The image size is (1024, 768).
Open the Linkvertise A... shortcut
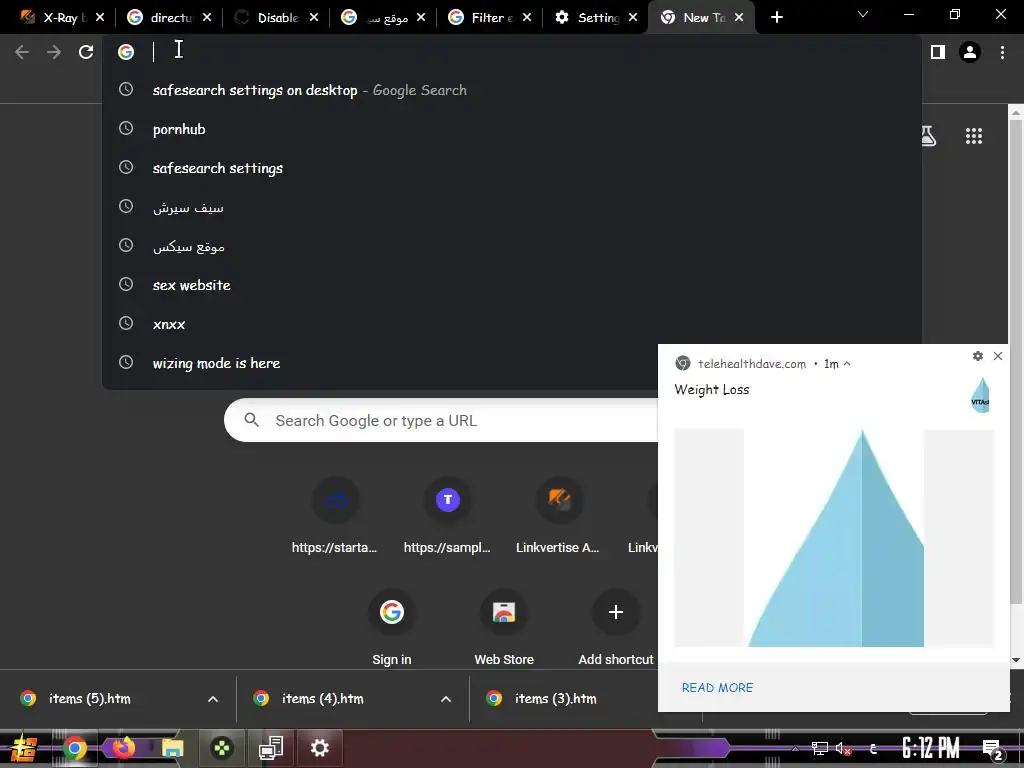558,515
